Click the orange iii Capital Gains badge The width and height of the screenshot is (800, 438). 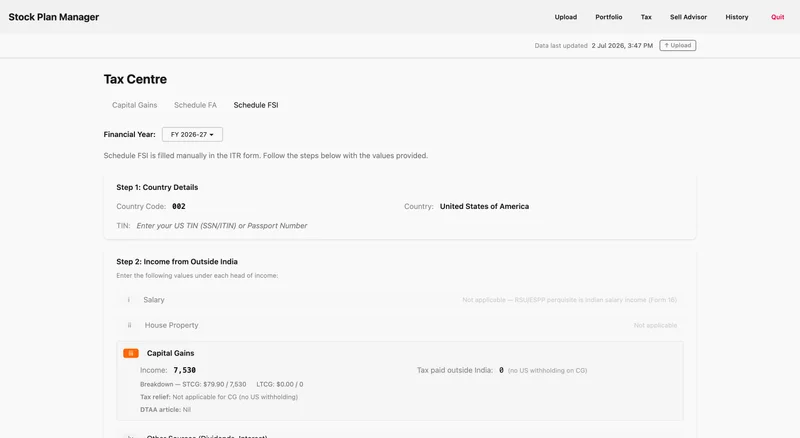coord(131,353)
